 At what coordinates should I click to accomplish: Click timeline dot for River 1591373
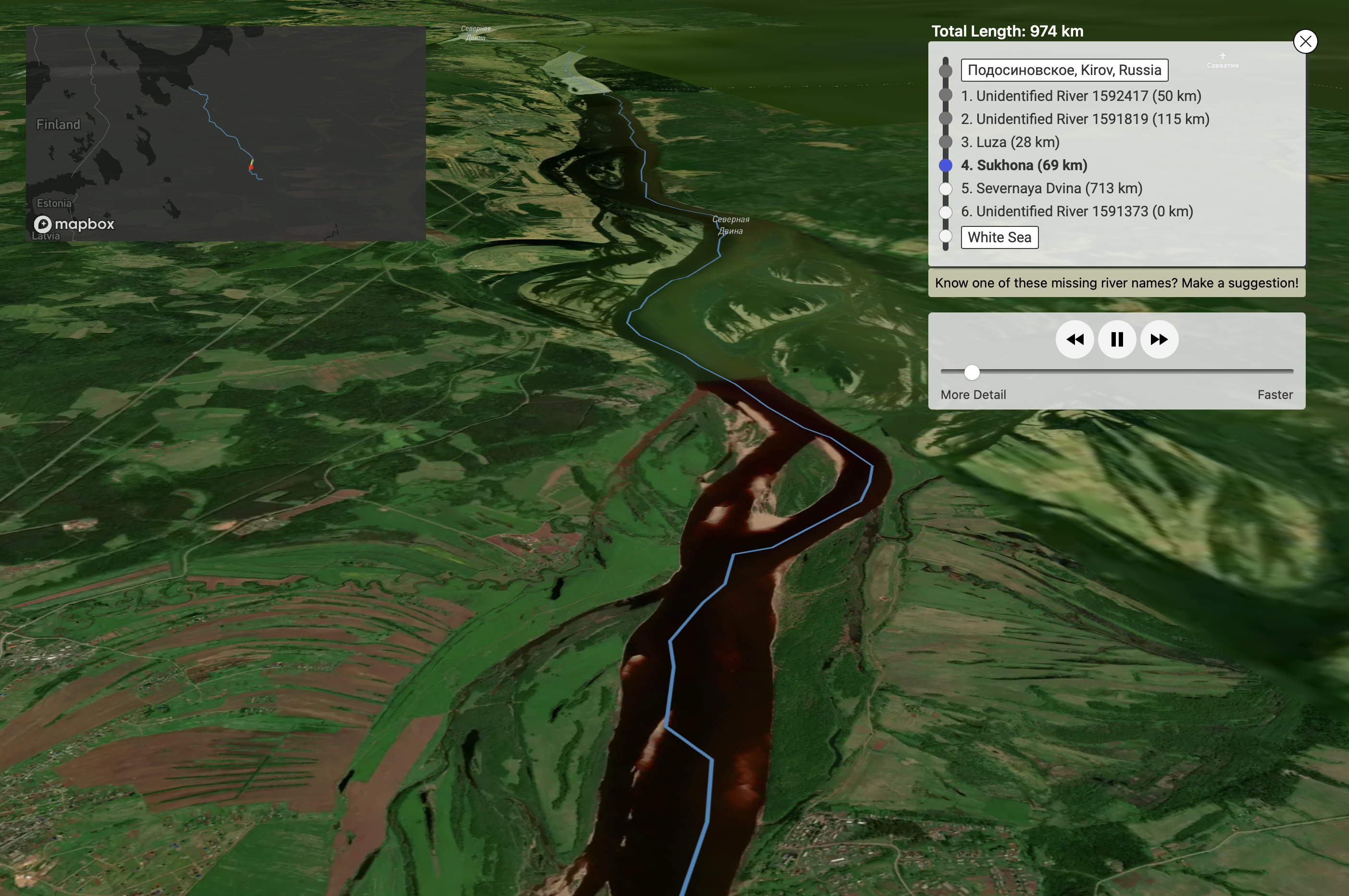946,212
